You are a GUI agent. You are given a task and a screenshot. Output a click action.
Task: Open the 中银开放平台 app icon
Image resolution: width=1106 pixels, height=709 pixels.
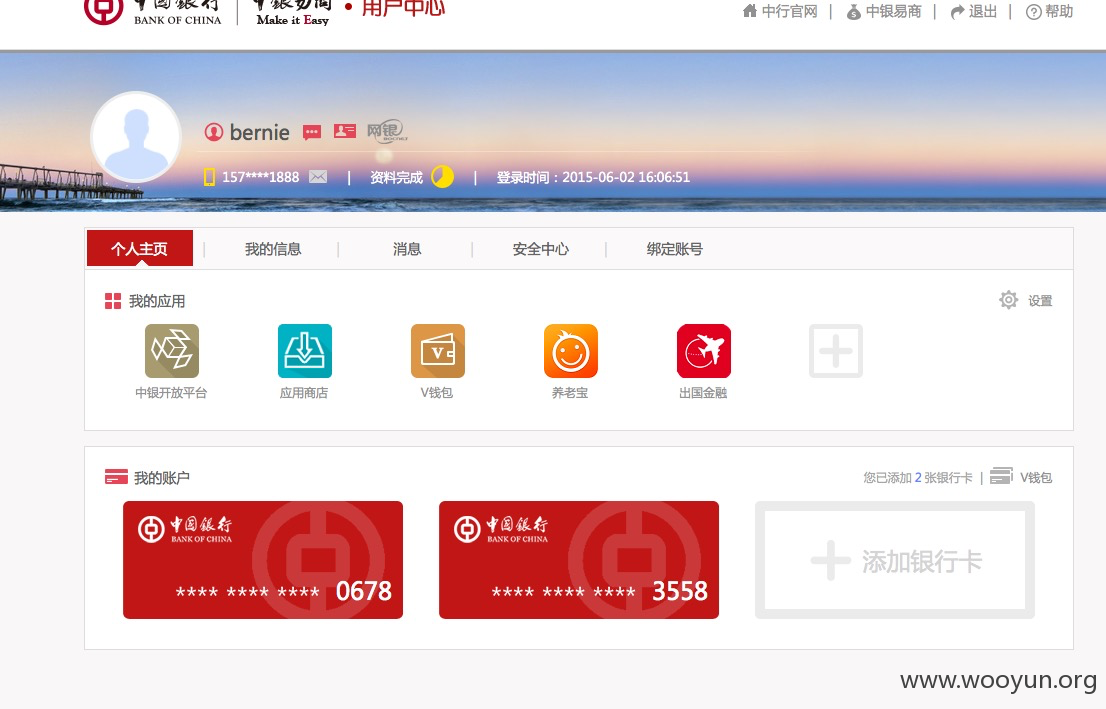coord(171,351)
